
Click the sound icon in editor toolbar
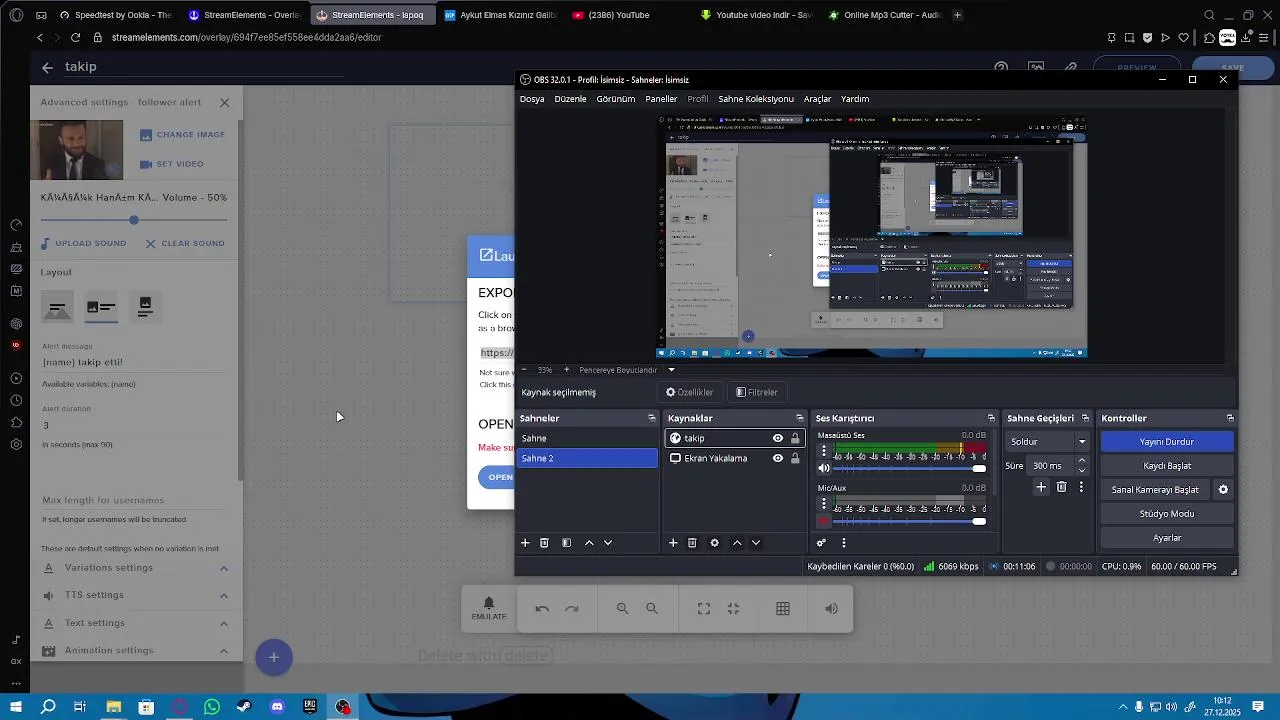(x=831, y=608)
